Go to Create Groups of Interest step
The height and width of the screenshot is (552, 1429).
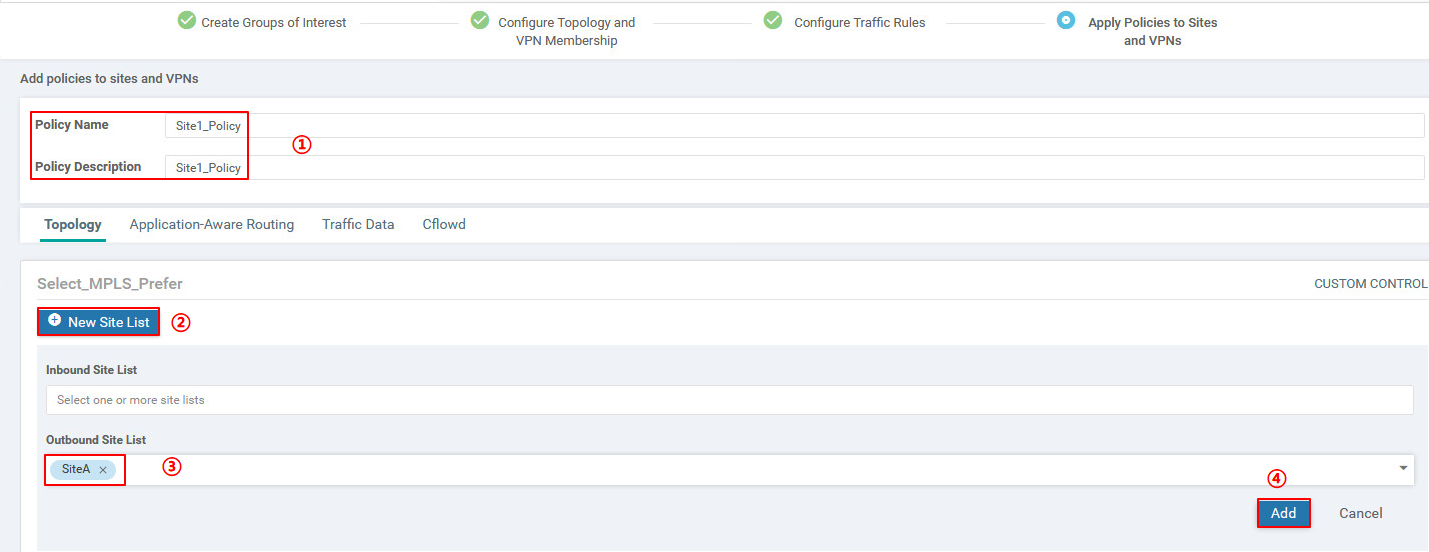tap(273, 22)
